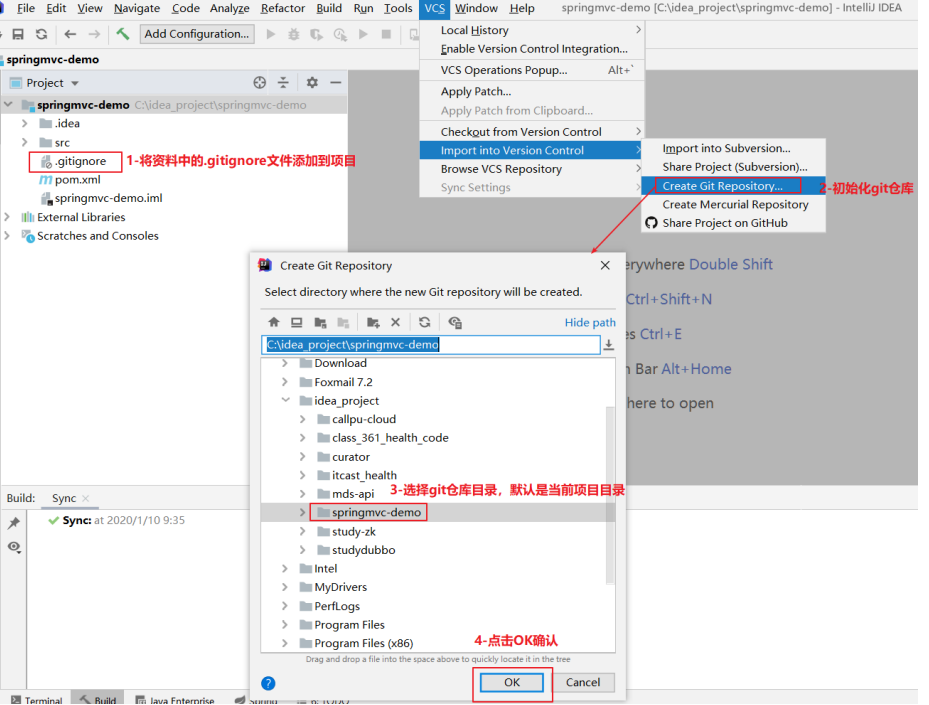Open the Window menu
This screenshot has height=705, width=929.
476,8
